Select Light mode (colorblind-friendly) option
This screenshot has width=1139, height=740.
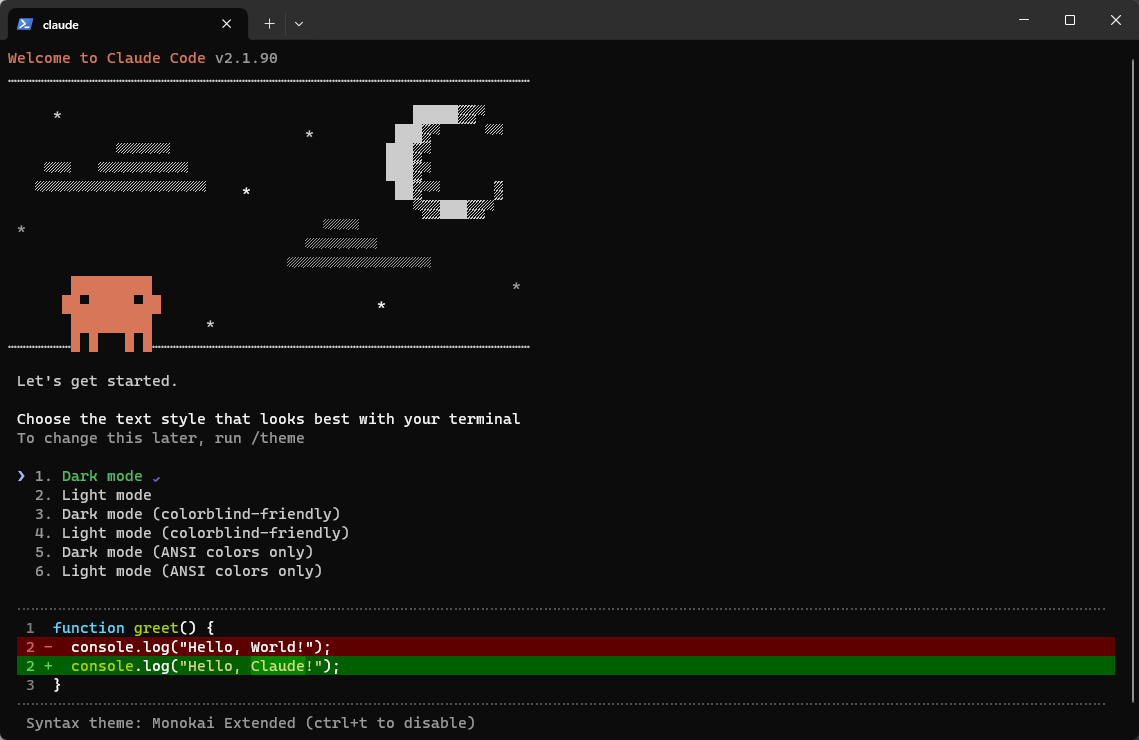pyautogui.click(x=205, y=533)
